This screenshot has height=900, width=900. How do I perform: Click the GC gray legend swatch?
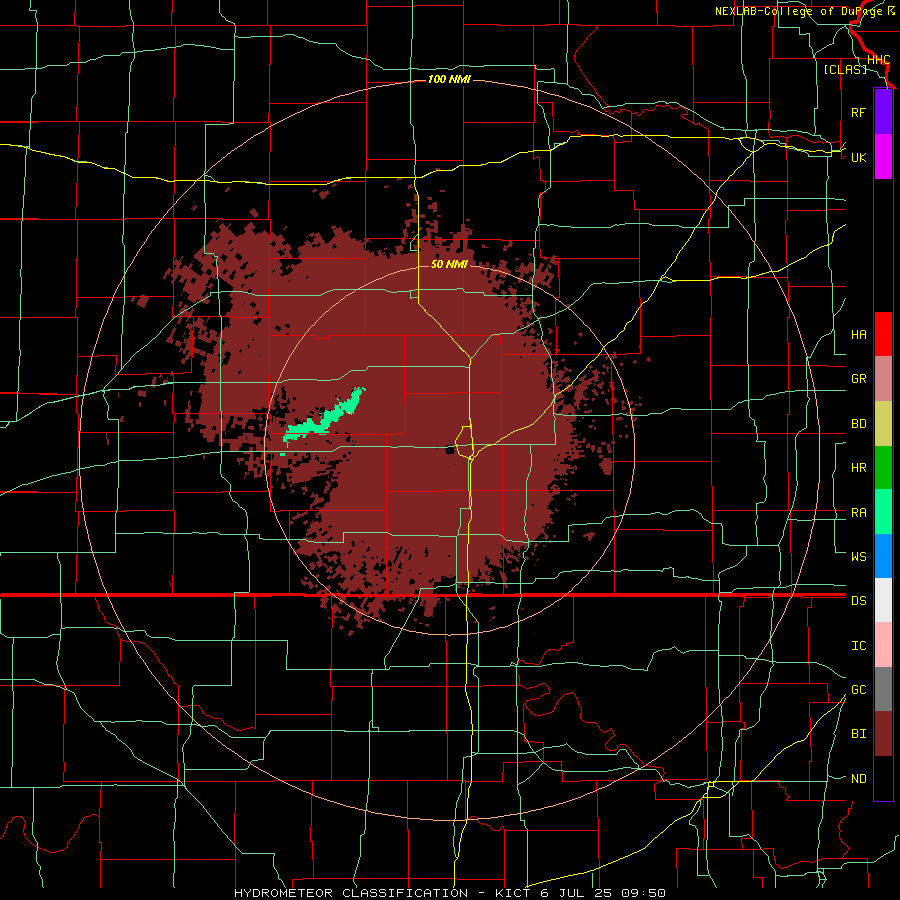[x=883, y=689]
